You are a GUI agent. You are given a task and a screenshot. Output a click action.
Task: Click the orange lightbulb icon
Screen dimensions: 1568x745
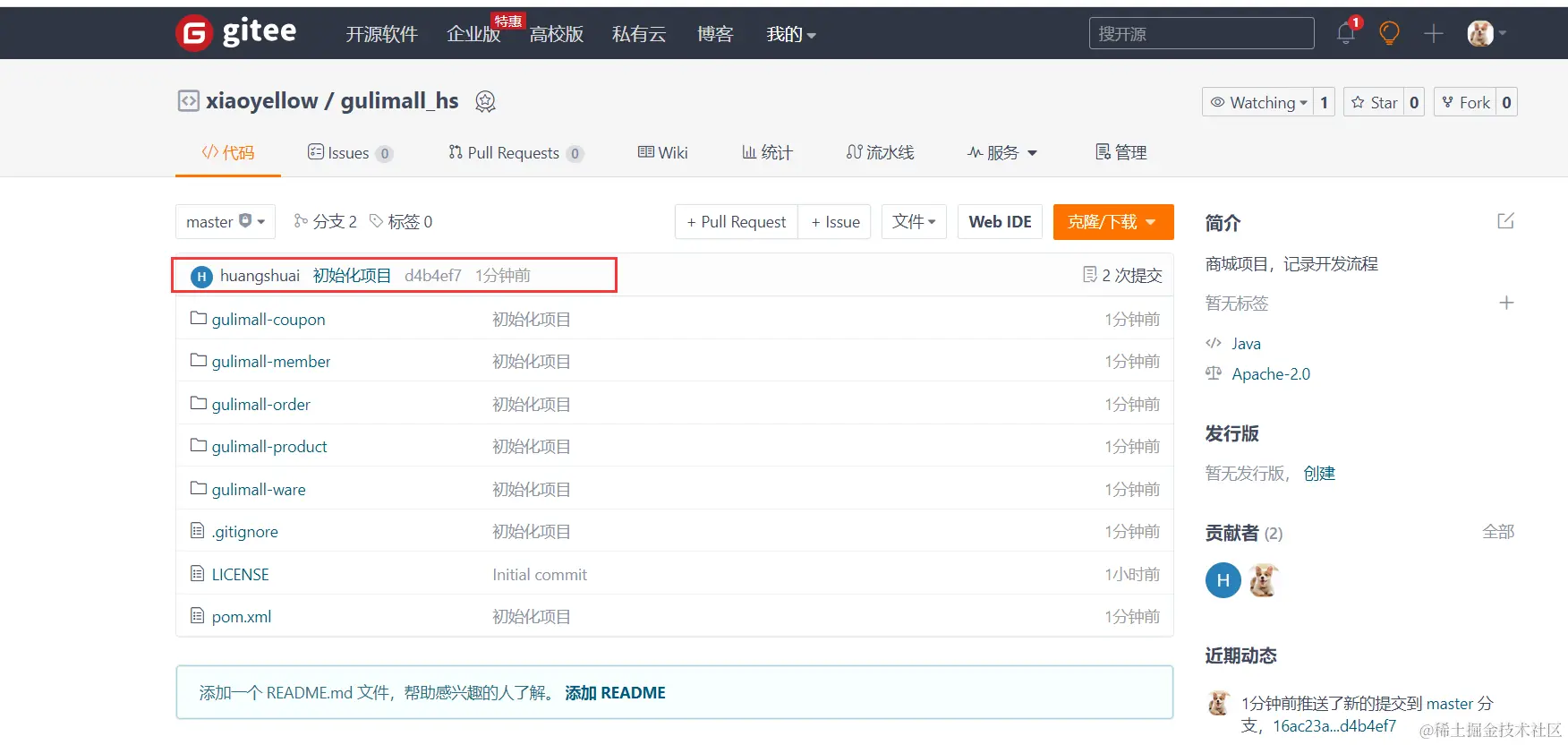(1389, 34)
